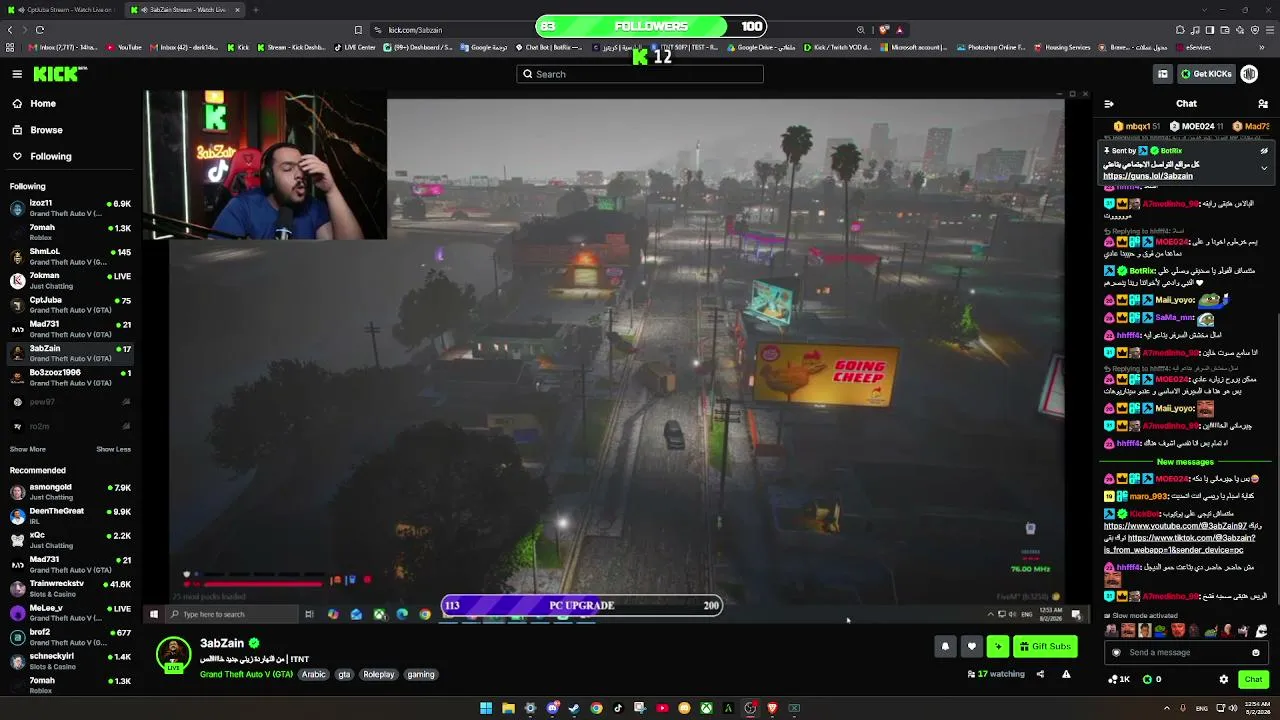Image resolution: width=1280 pixels, height=720 pixels.
Task: Open chat settings gear
Action: click(x=1223, y=680)
